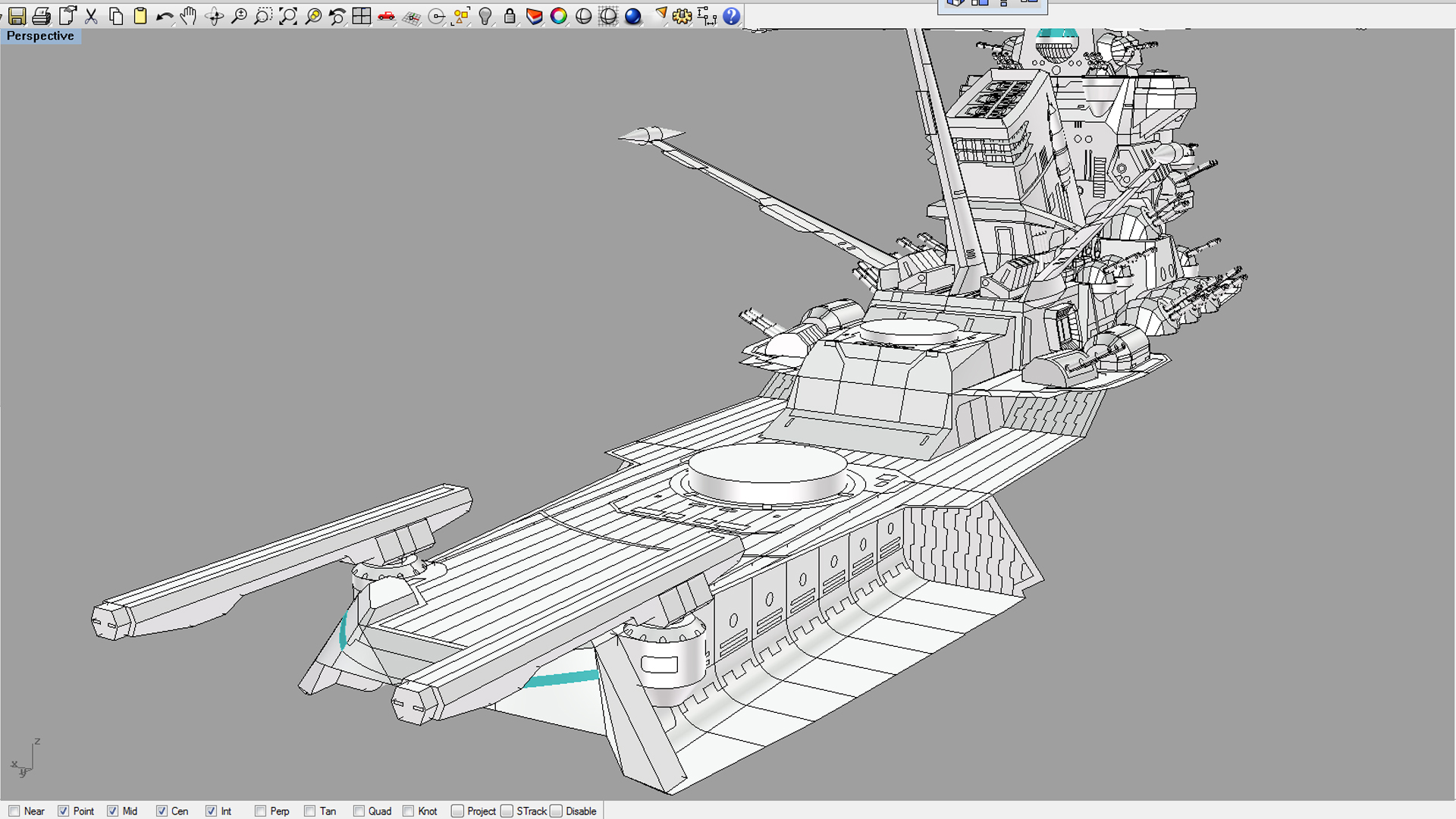Screen dimensions: 1456x819
Task: Save the model with the floppy disk icon
Action: coord(17,16)
